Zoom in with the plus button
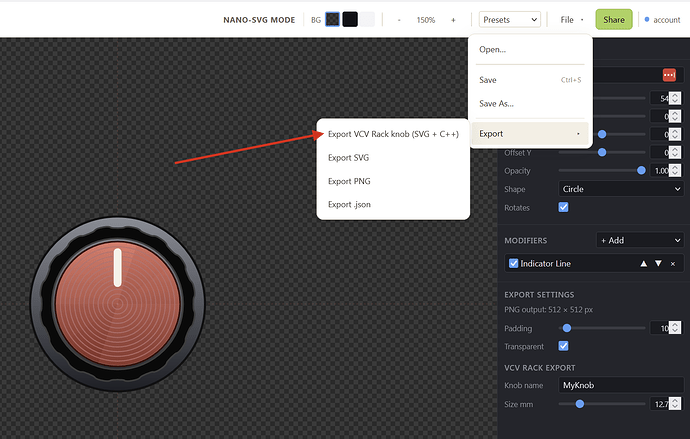 point(453,20)
